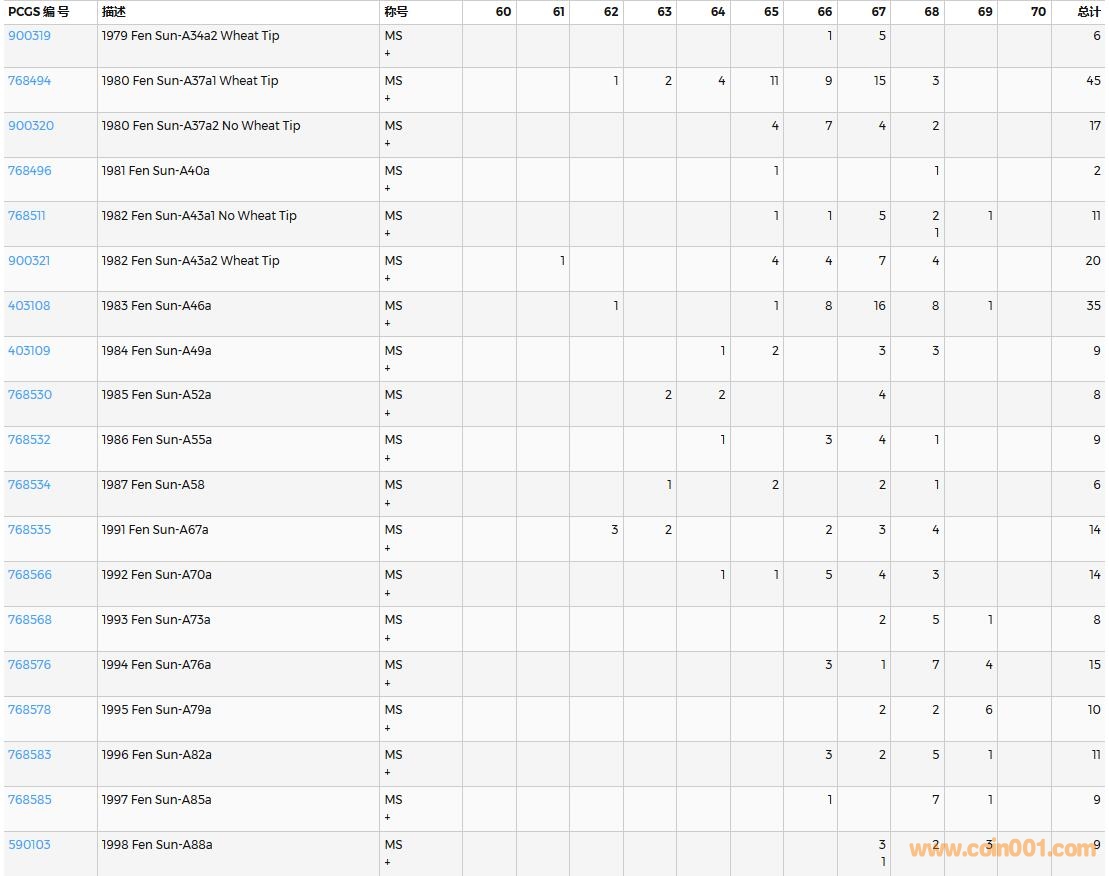
Task: Open the 590103 link for 1998 Fen
Action: pos(29,845)
